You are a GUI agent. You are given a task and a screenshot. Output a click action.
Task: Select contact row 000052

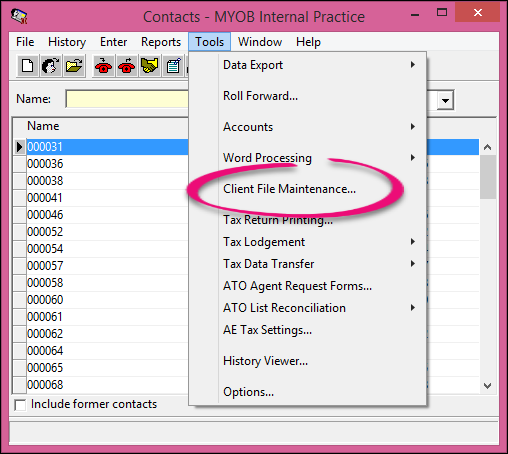(x=107, y=232)
